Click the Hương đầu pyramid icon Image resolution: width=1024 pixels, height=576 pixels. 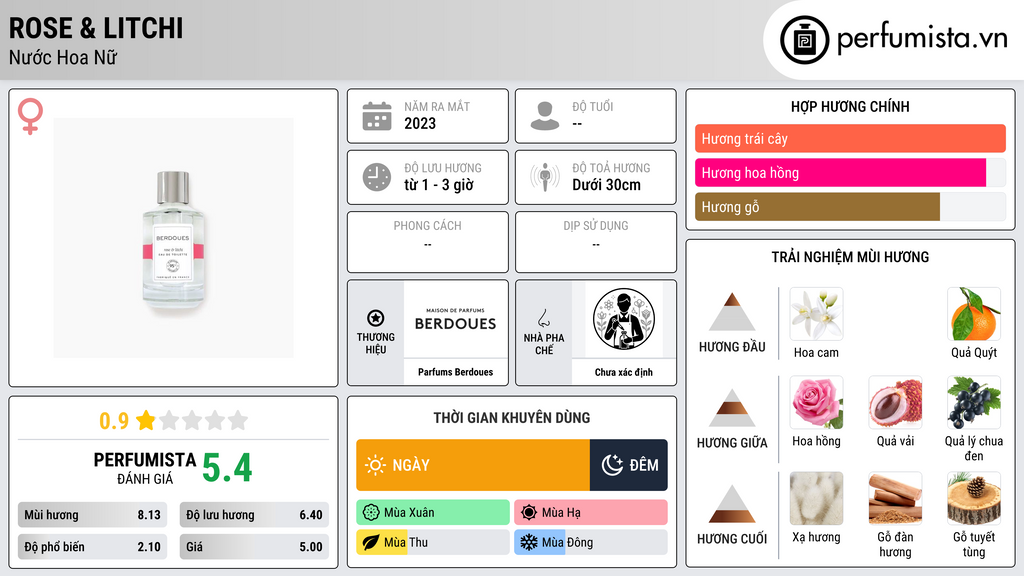click(732, 312)
